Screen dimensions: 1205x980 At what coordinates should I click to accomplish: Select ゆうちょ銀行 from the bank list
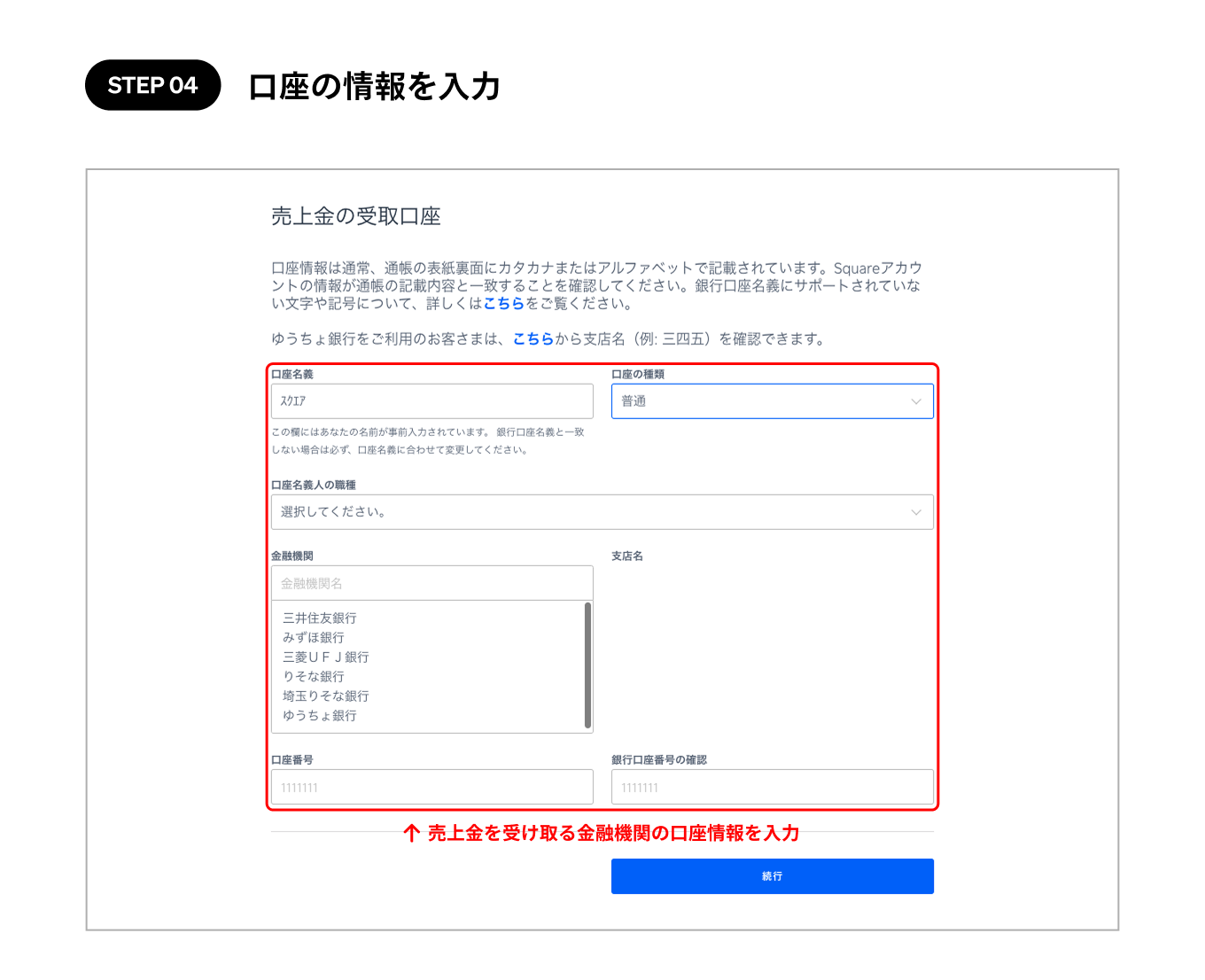320,715
